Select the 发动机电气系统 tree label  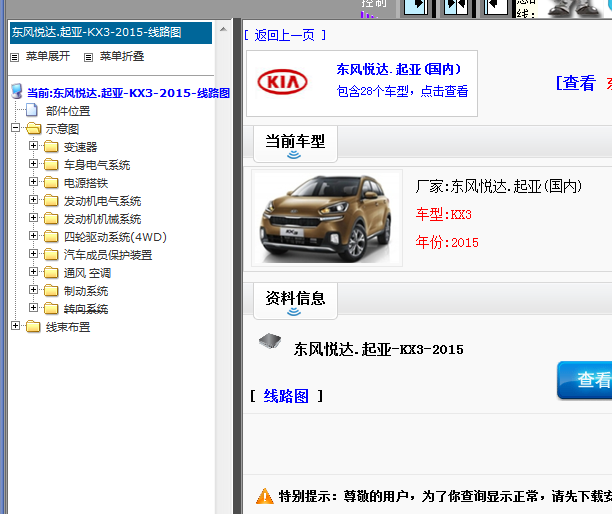102,201
